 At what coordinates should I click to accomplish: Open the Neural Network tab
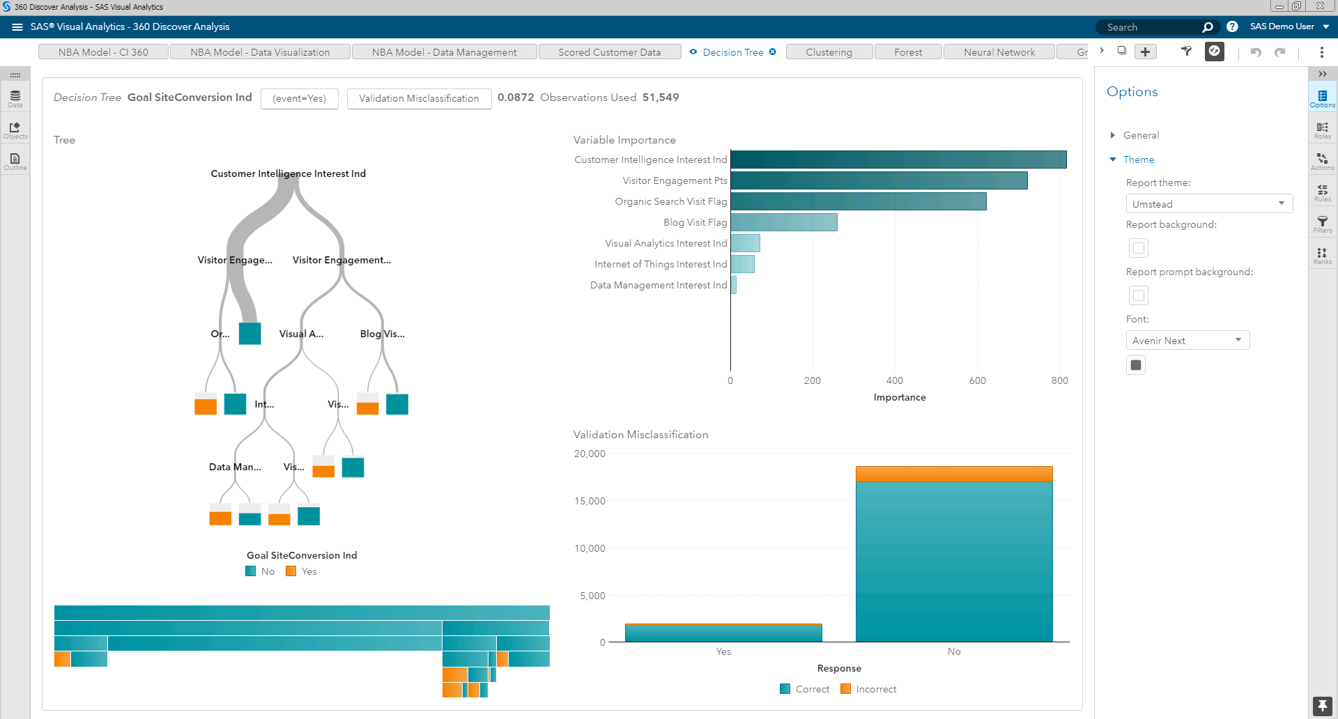(x=998, y=52)
